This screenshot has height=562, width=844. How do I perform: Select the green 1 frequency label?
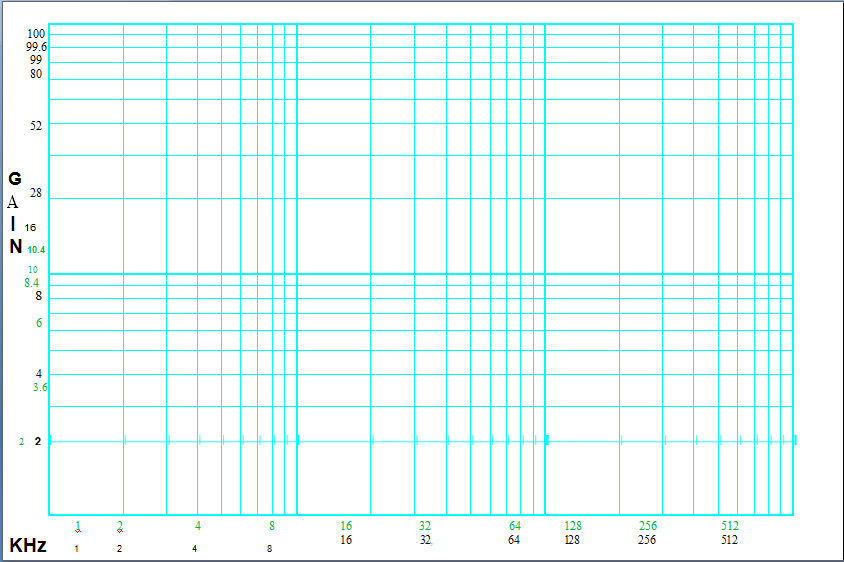tap(78, 526)
